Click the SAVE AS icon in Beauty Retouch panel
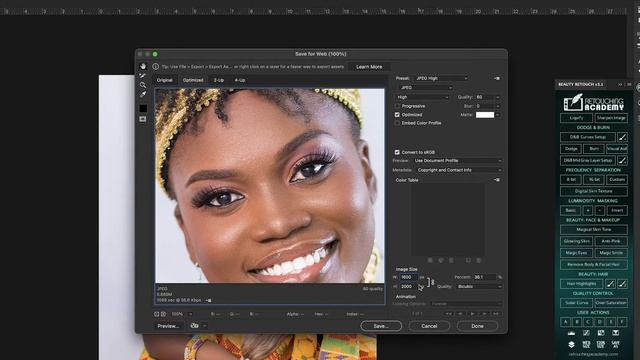640x360 pixels. click(x=616, y=344)
